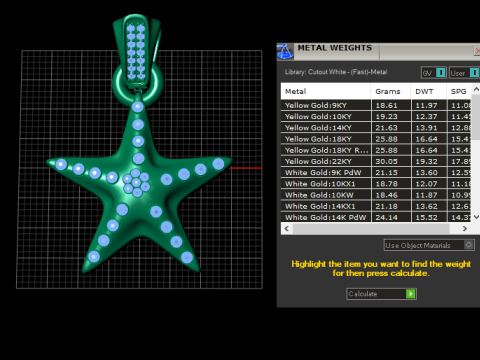Click the vertical scrollbar thumb
480x360 pixels.
(x=476, y=117)
